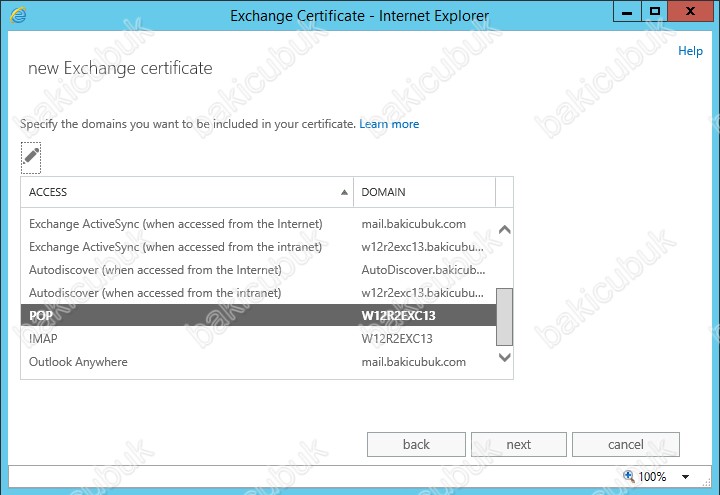Click mail.bakicubuk.com in Outlook Anywhere row
Screen dimensions: 720x495
414,361
